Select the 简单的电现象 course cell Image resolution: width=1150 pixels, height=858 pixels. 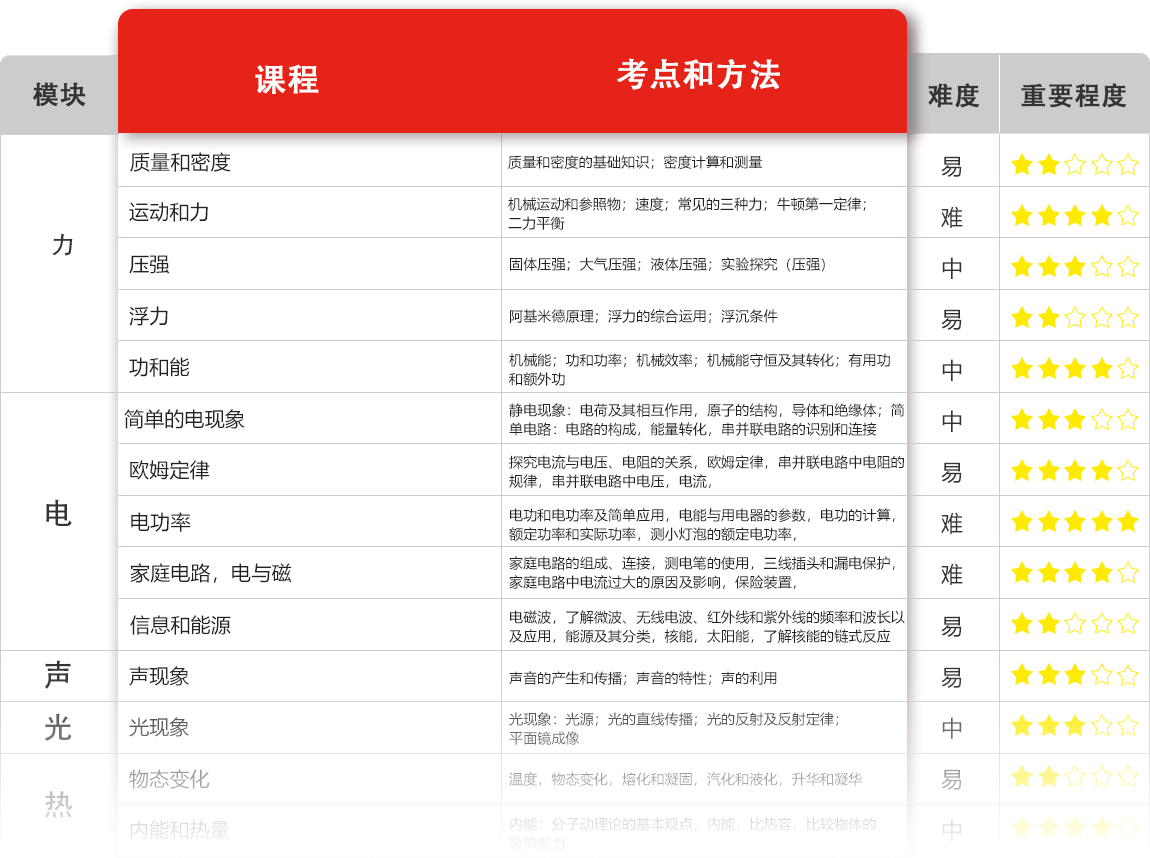tap(310, 419)
